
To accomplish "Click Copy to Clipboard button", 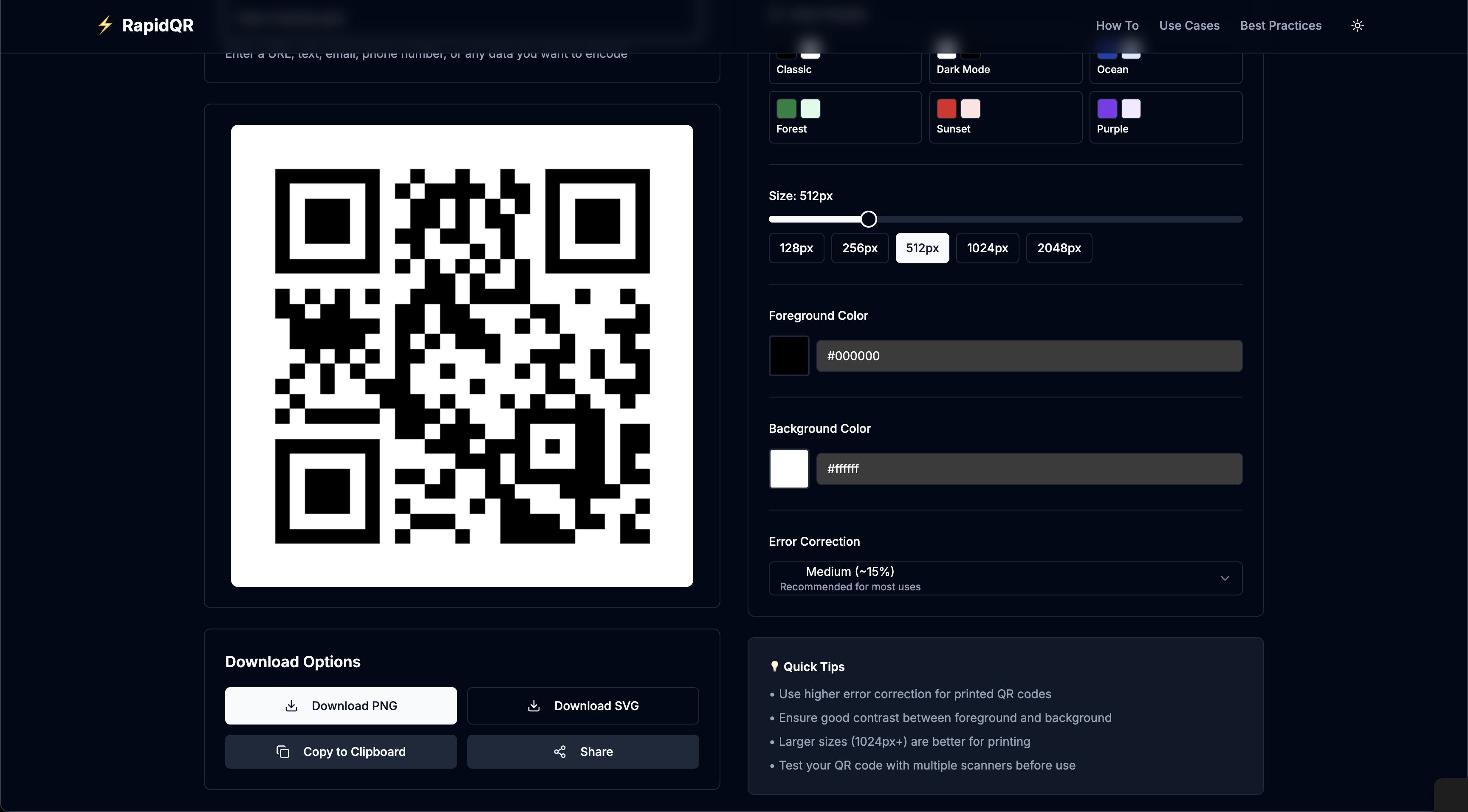I will click(x=341, y=752).
